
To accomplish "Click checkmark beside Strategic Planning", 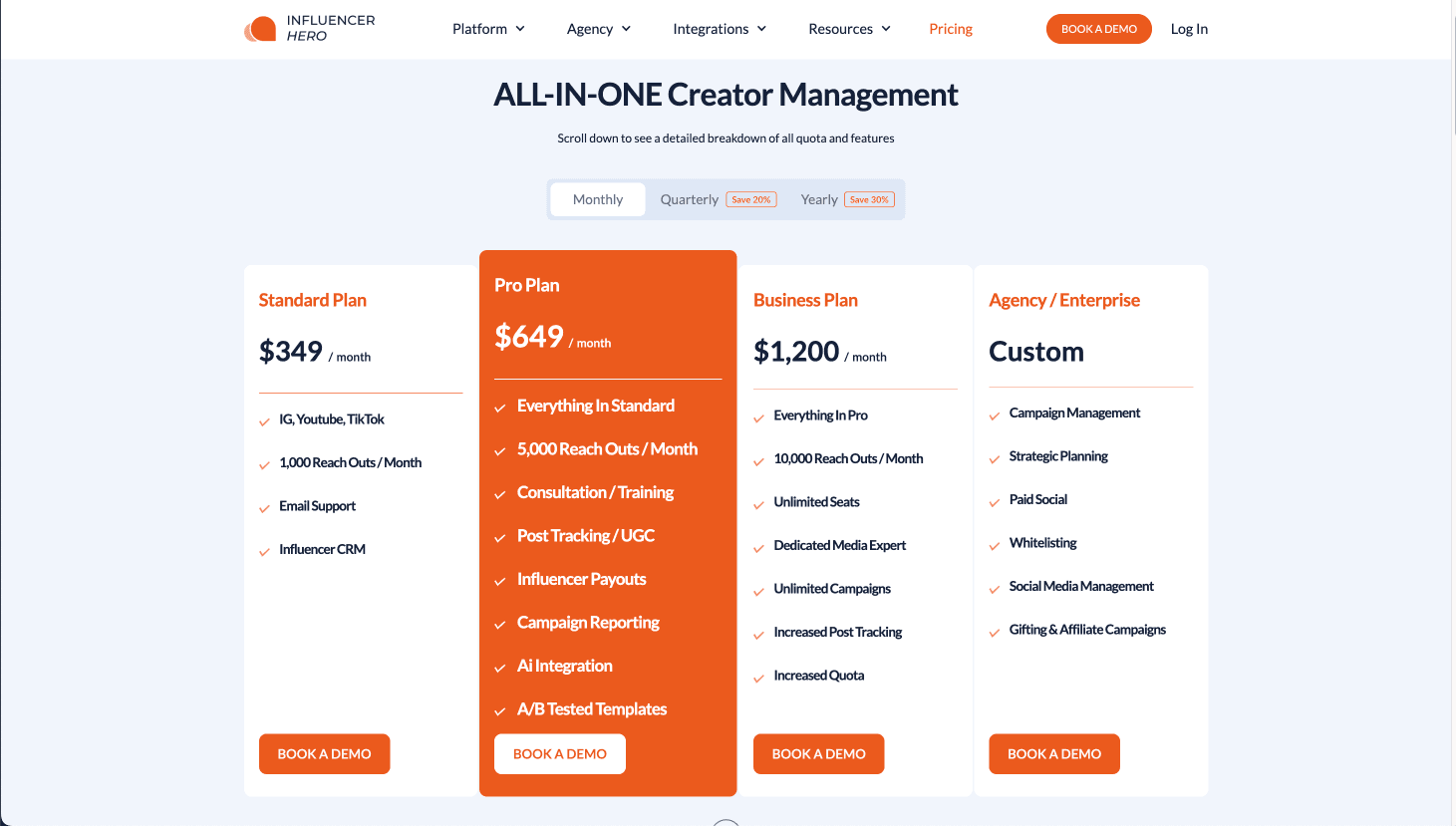I will 994,459.
